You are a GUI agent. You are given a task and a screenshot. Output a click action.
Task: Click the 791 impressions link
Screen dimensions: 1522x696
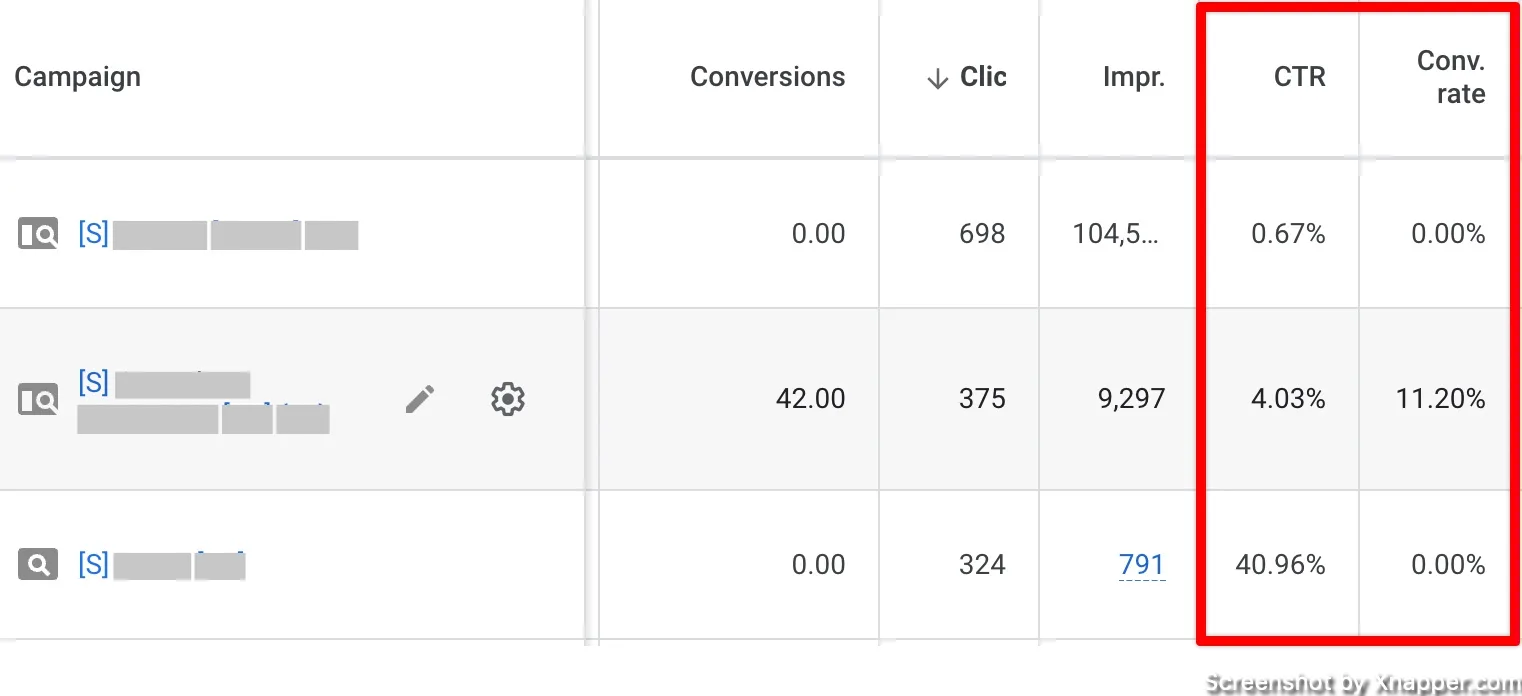1142,565
